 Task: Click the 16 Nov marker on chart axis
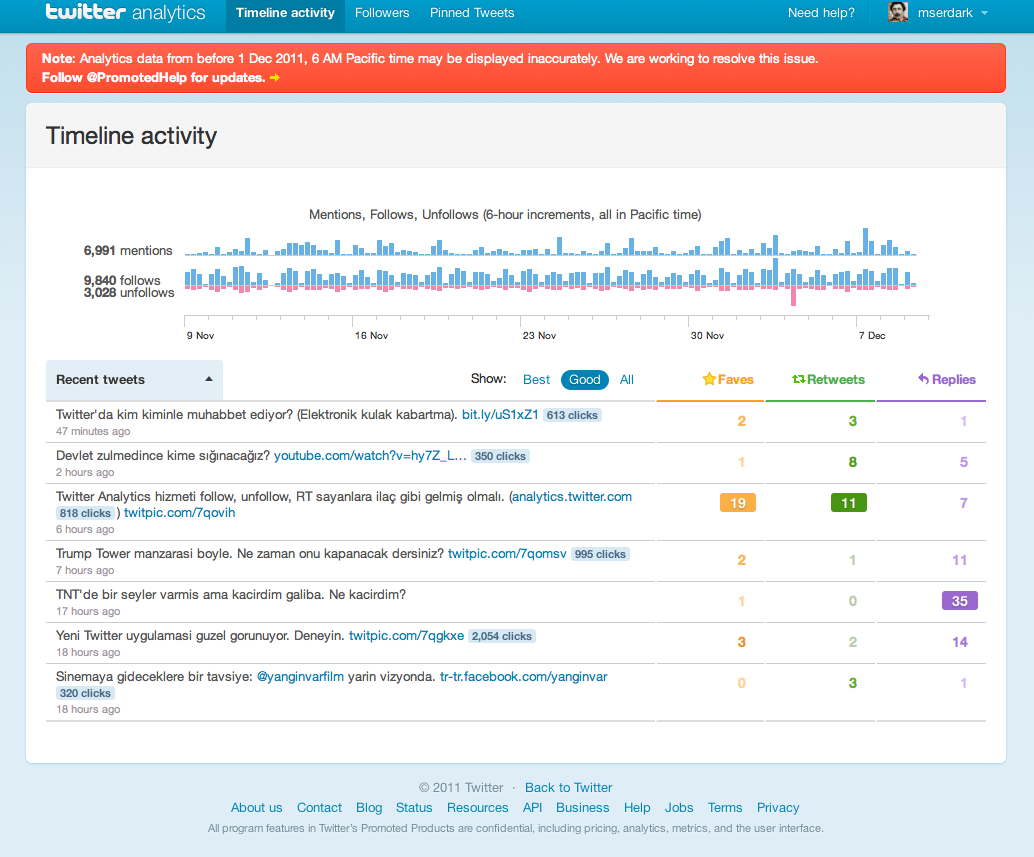pos(371,336)
